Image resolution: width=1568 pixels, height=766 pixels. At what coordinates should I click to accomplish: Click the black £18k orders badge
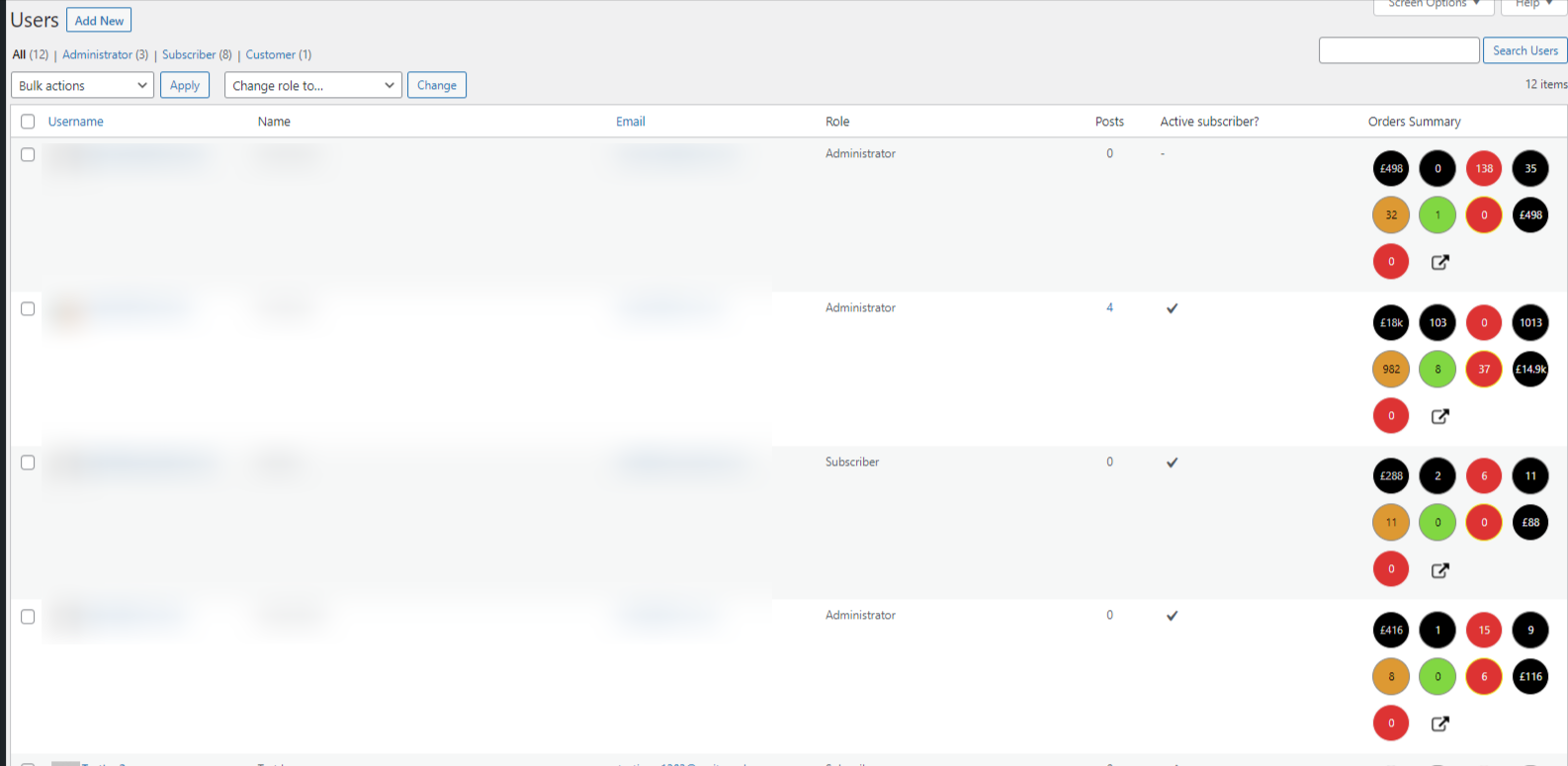[1391, 322]
